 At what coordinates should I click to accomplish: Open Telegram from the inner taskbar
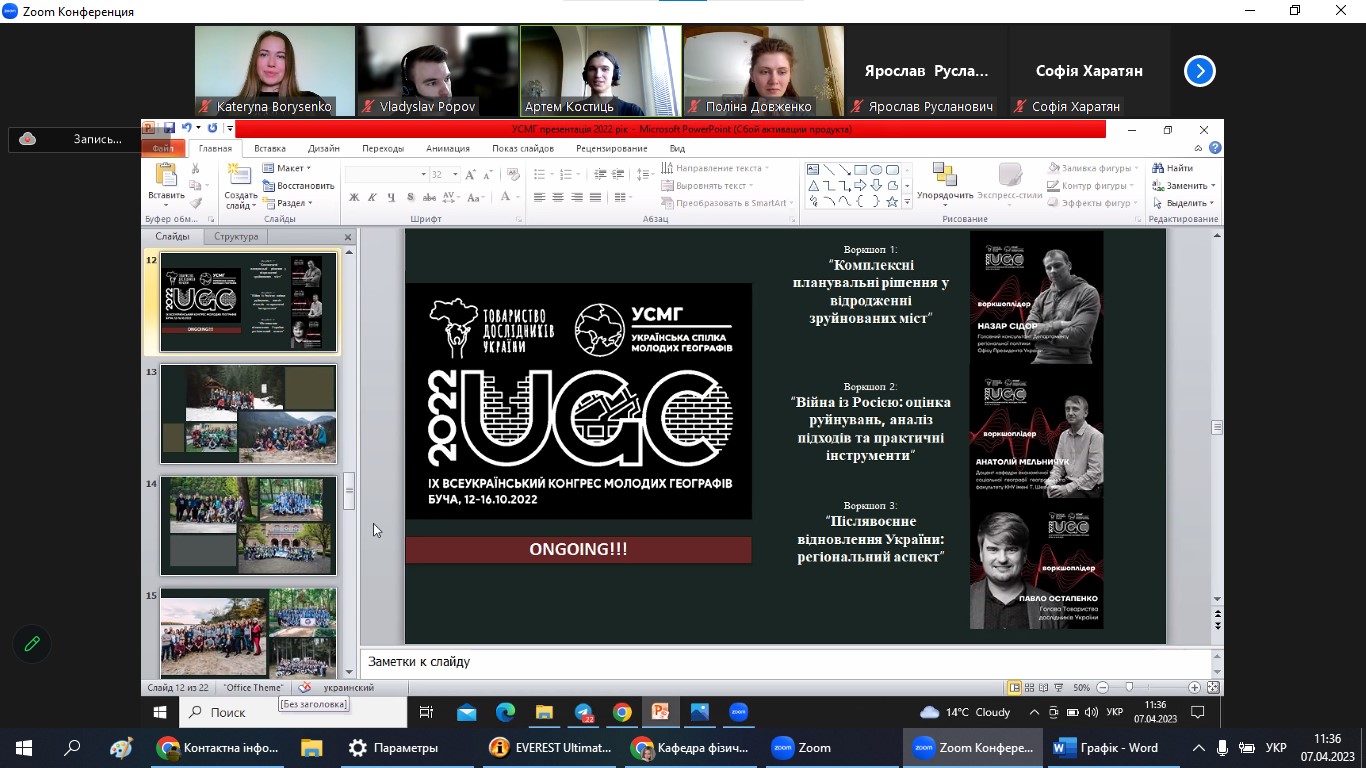tap(583, 712)
